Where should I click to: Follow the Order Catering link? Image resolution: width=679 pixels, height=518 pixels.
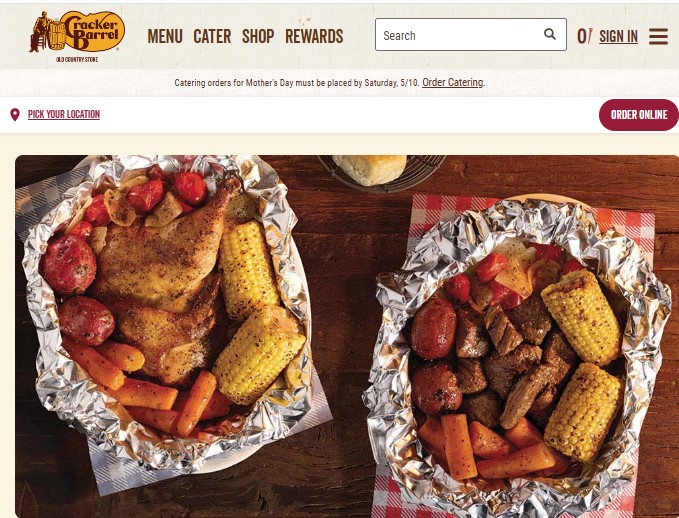453,82
